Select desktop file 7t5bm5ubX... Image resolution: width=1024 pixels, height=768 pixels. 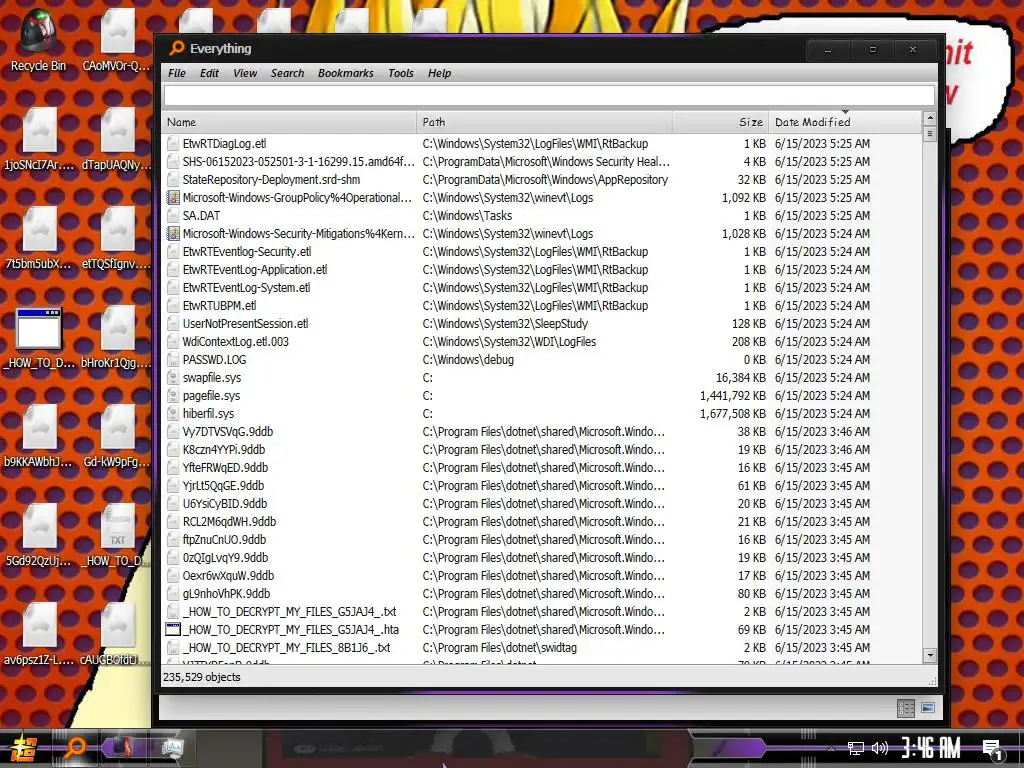point(39,239)
